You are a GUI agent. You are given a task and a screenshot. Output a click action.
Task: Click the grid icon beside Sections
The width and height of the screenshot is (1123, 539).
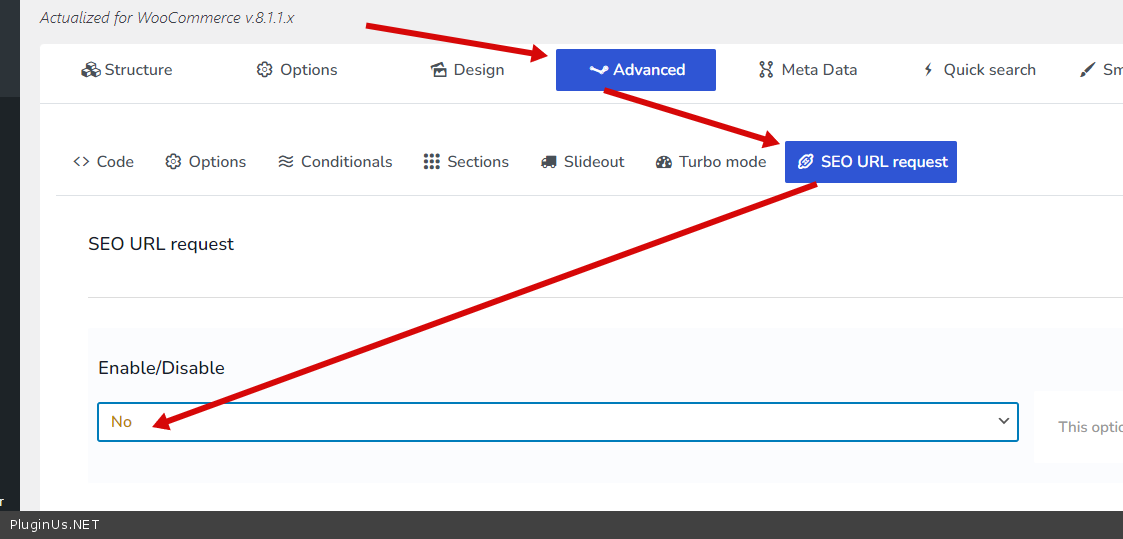click(x=432, y=162)
